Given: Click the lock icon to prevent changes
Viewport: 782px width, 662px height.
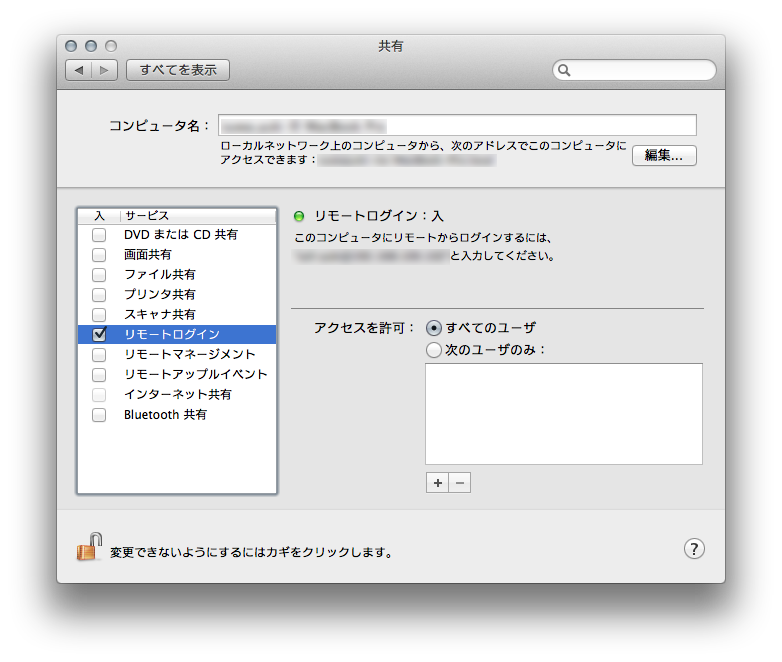Looking at the screenshot, I should click(x=89, y=548).
